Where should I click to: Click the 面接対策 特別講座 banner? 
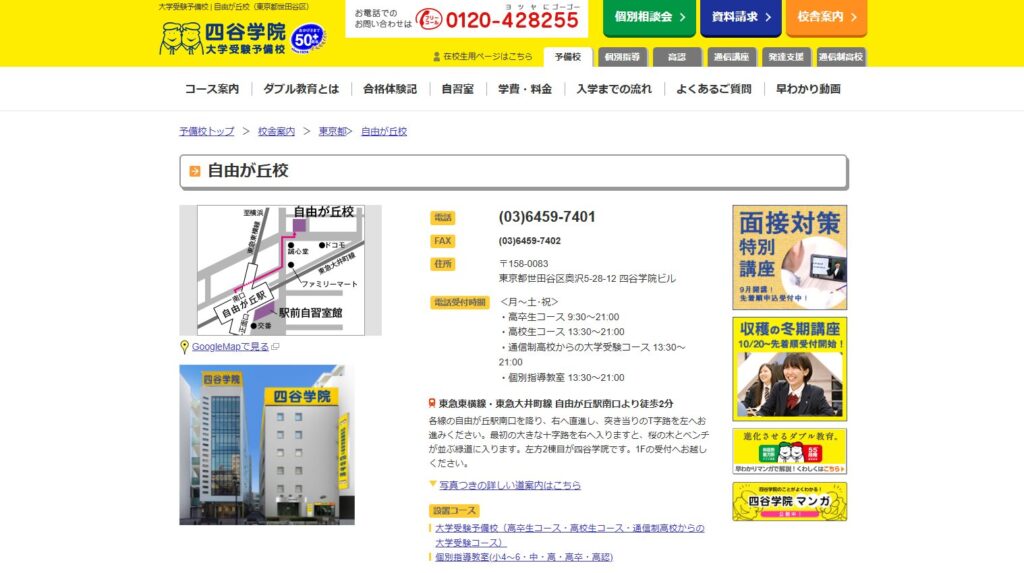(789, 257)
